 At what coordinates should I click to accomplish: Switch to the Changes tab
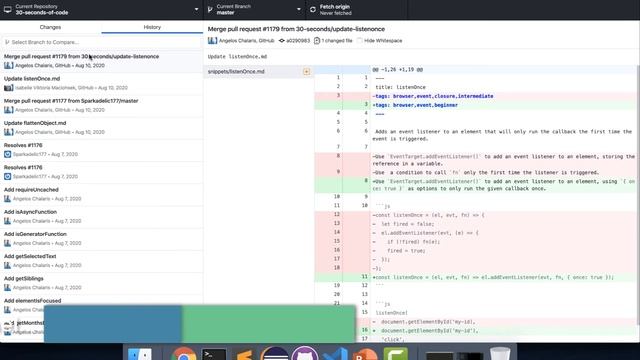pos(50,27)
